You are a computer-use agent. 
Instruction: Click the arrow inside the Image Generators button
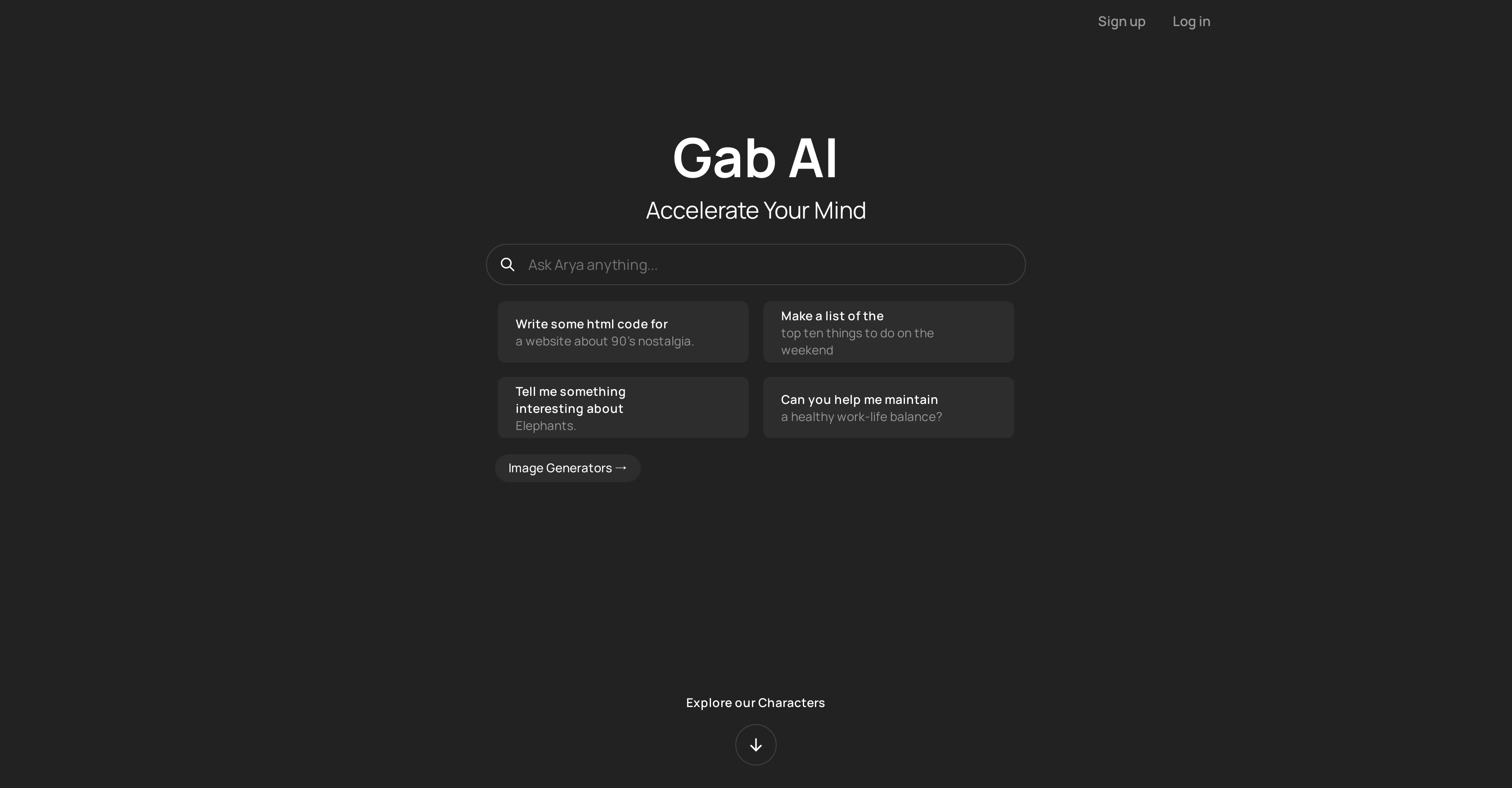click(x=621, y=468)
